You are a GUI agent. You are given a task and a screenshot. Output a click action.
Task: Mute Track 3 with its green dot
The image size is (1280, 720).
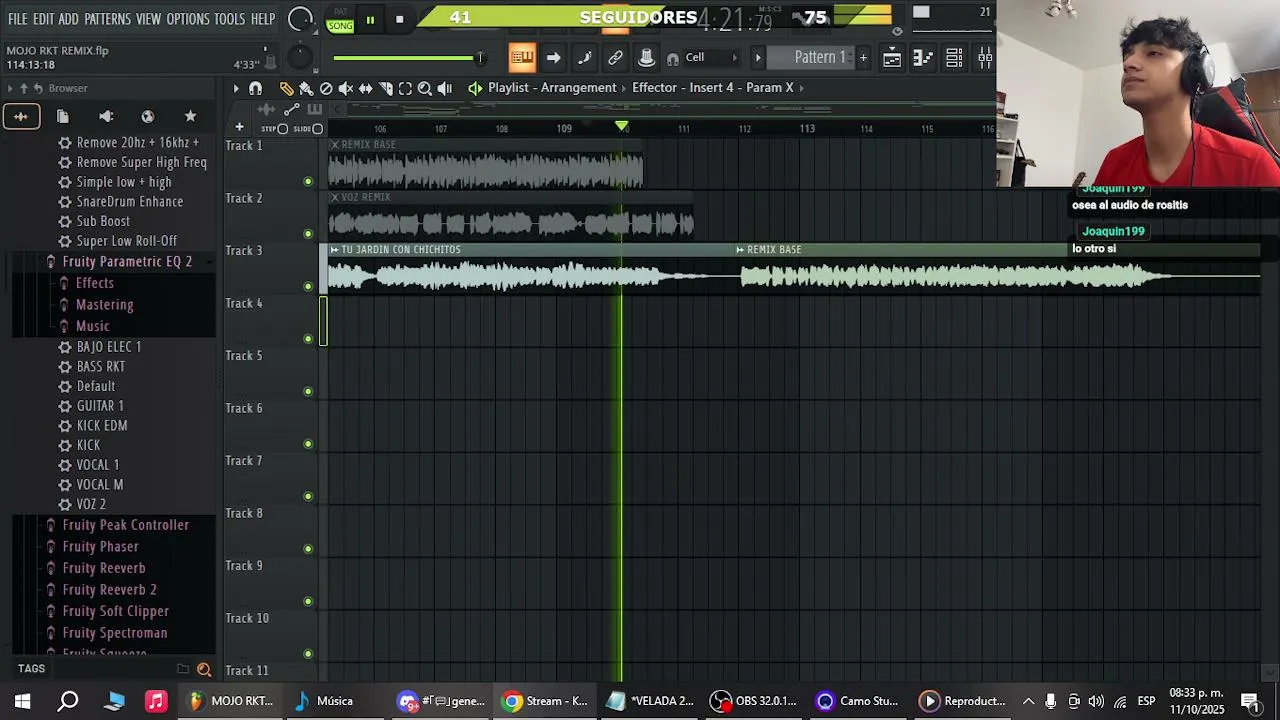tap(308, 286)
